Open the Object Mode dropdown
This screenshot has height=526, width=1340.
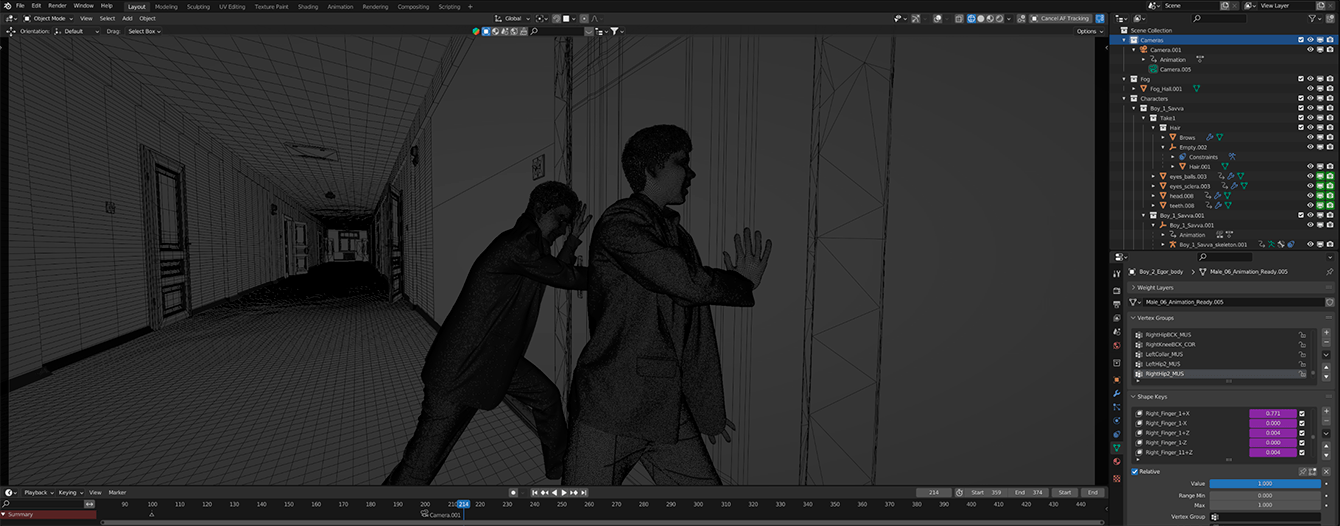point(49,18)
